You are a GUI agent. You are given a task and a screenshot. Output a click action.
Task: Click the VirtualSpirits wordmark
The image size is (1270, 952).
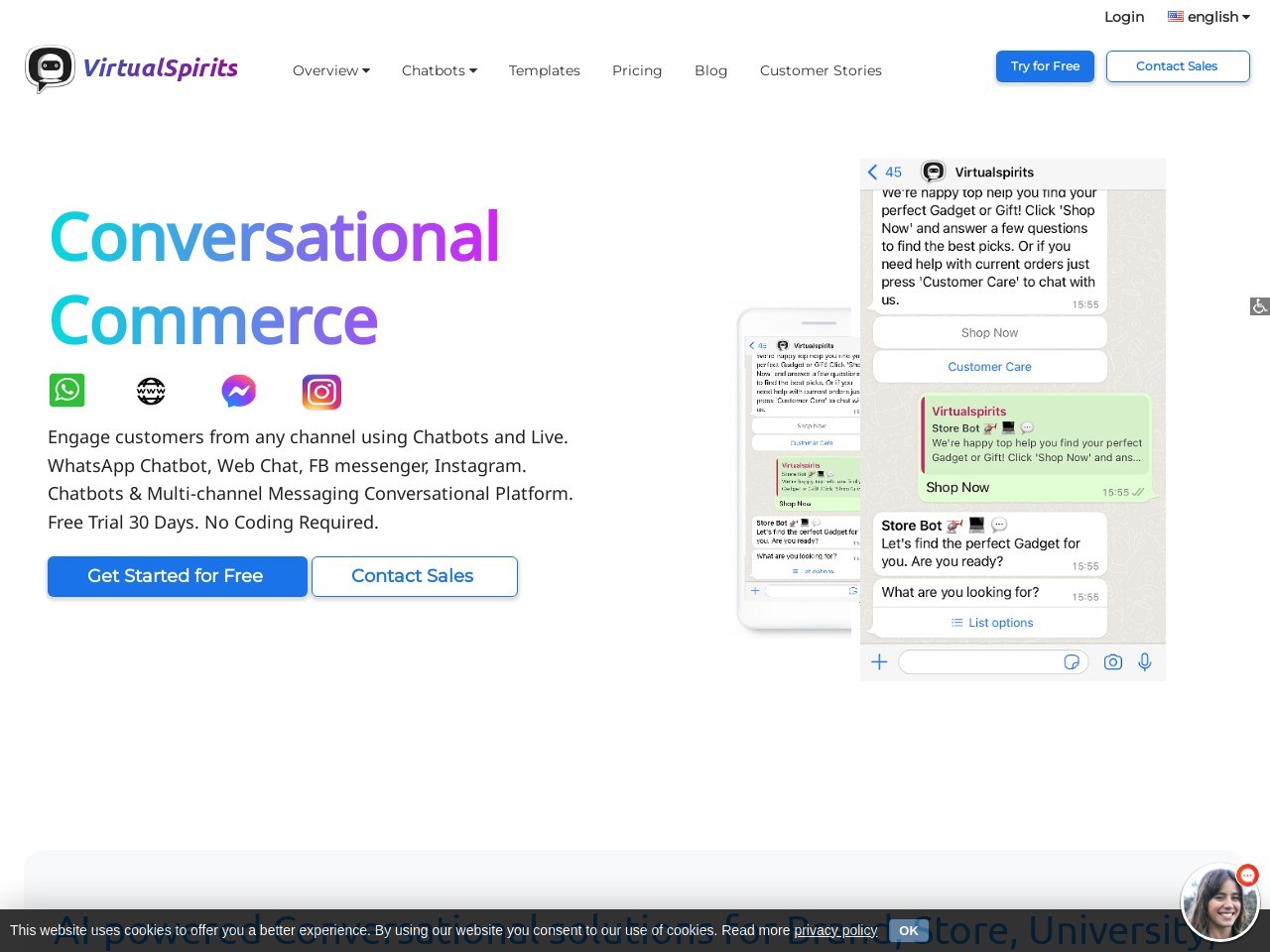pyautogui.click(x=161, y=67)
